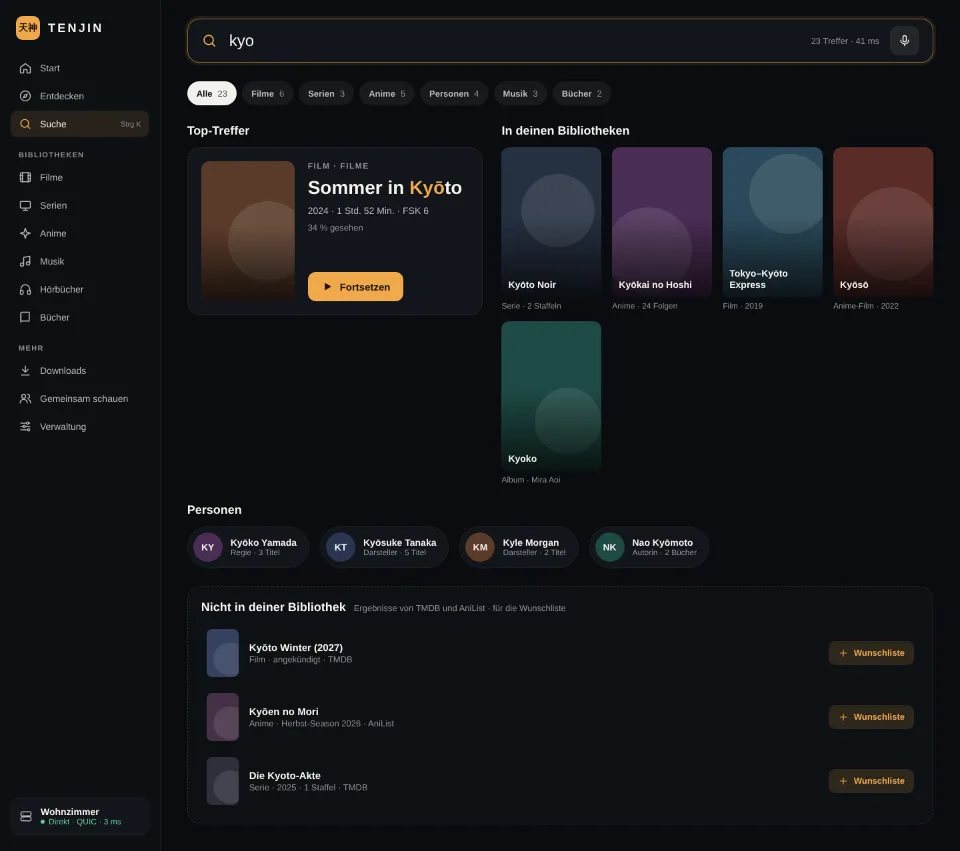
Task: Click the magnifier icon in the search bar
Action: [x=209, y=40]
